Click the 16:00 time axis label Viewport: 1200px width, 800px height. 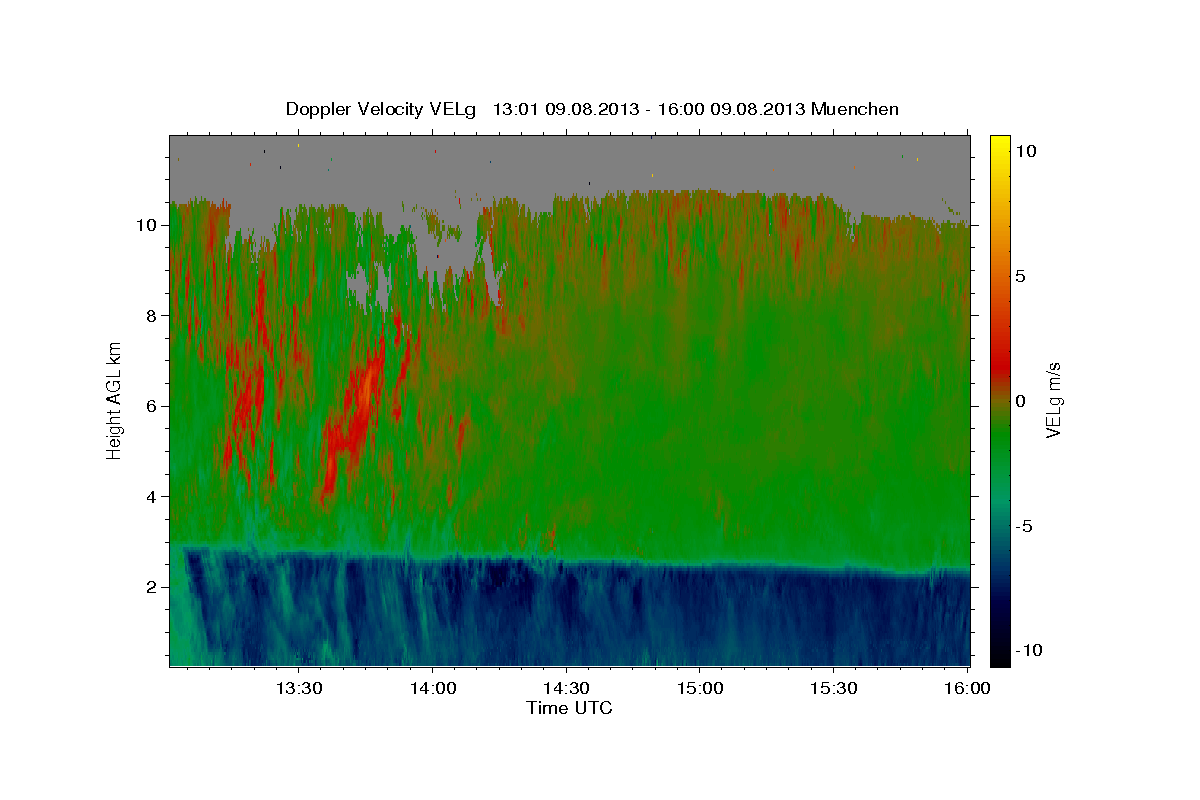967,688
